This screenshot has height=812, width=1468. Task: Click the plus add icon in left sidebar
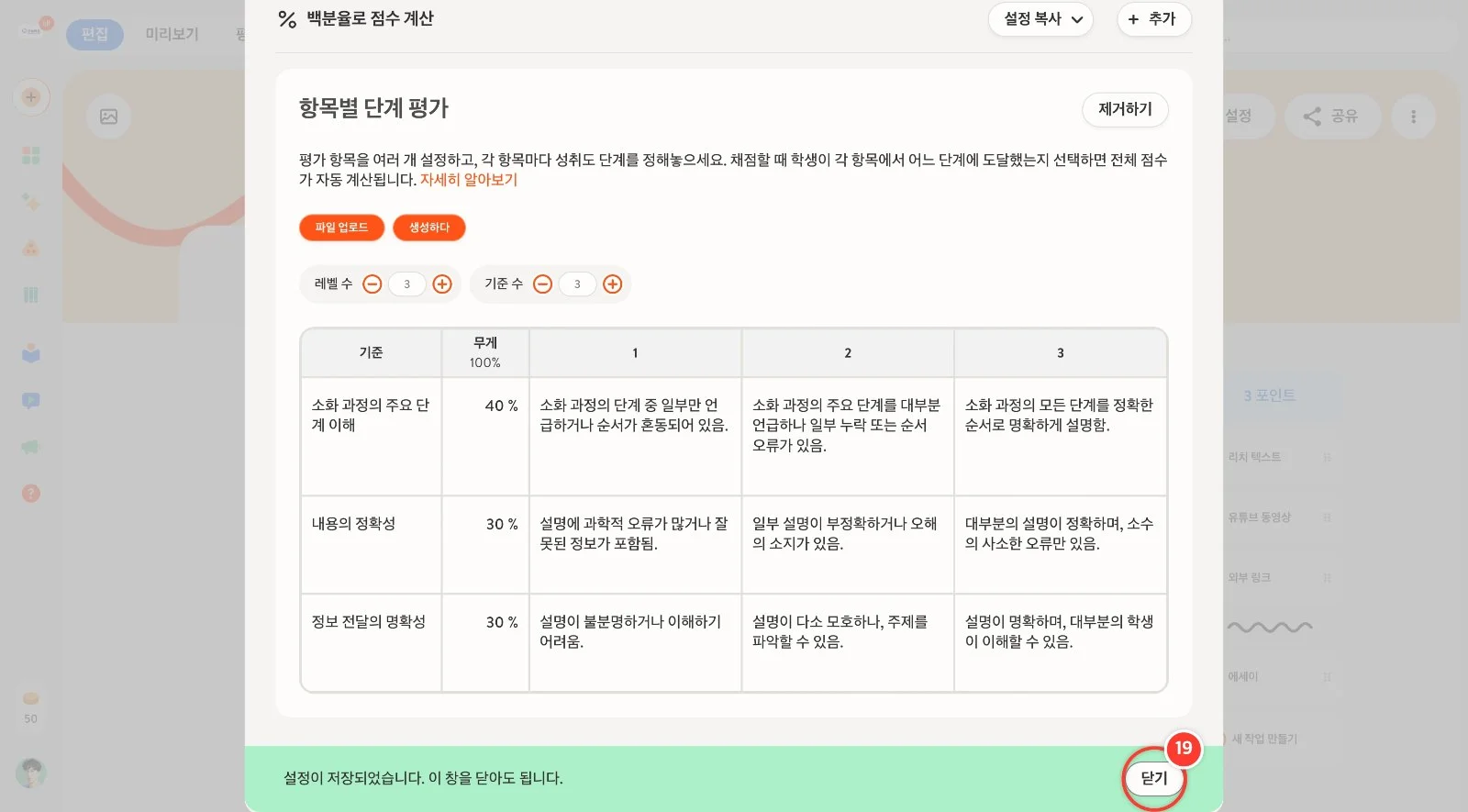(31, 97)
